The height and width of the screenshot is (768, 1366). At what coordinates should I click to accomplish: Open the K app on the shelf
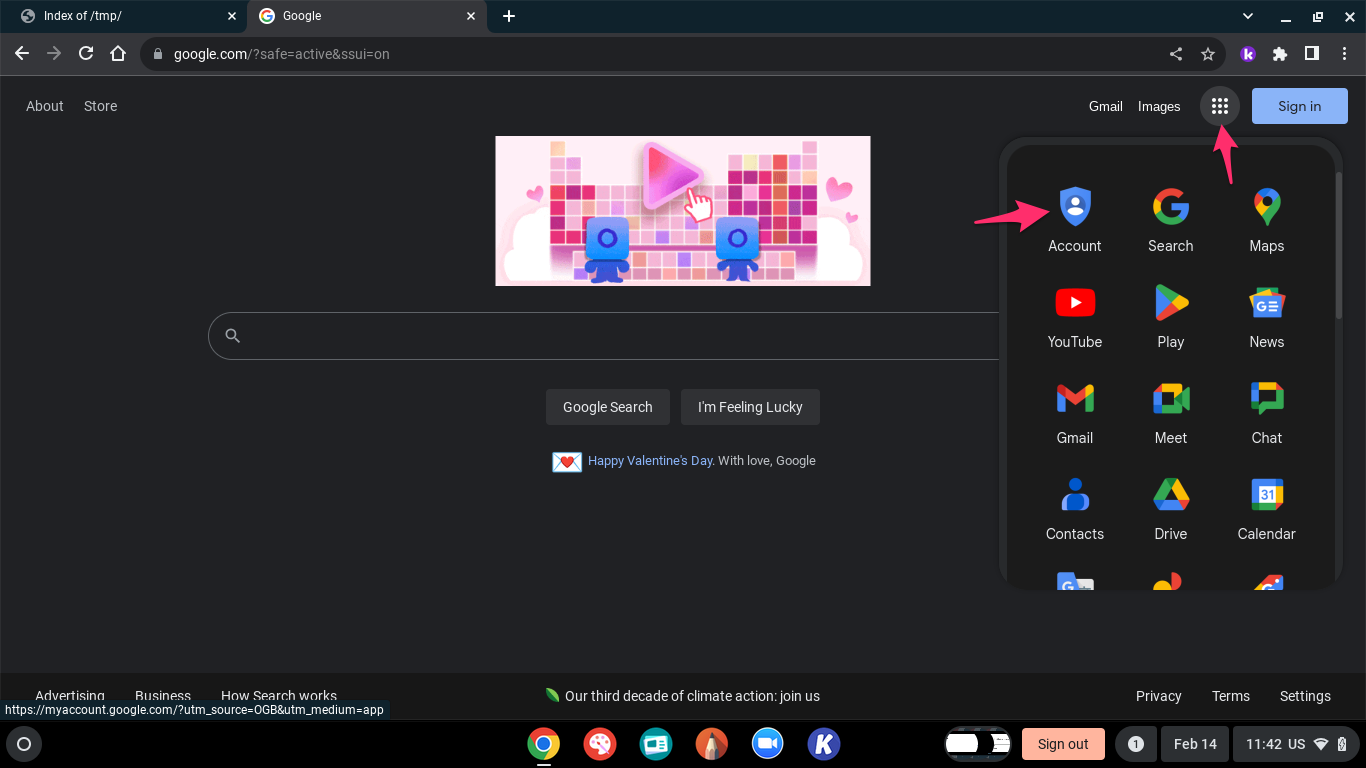(x=823, y=744)
